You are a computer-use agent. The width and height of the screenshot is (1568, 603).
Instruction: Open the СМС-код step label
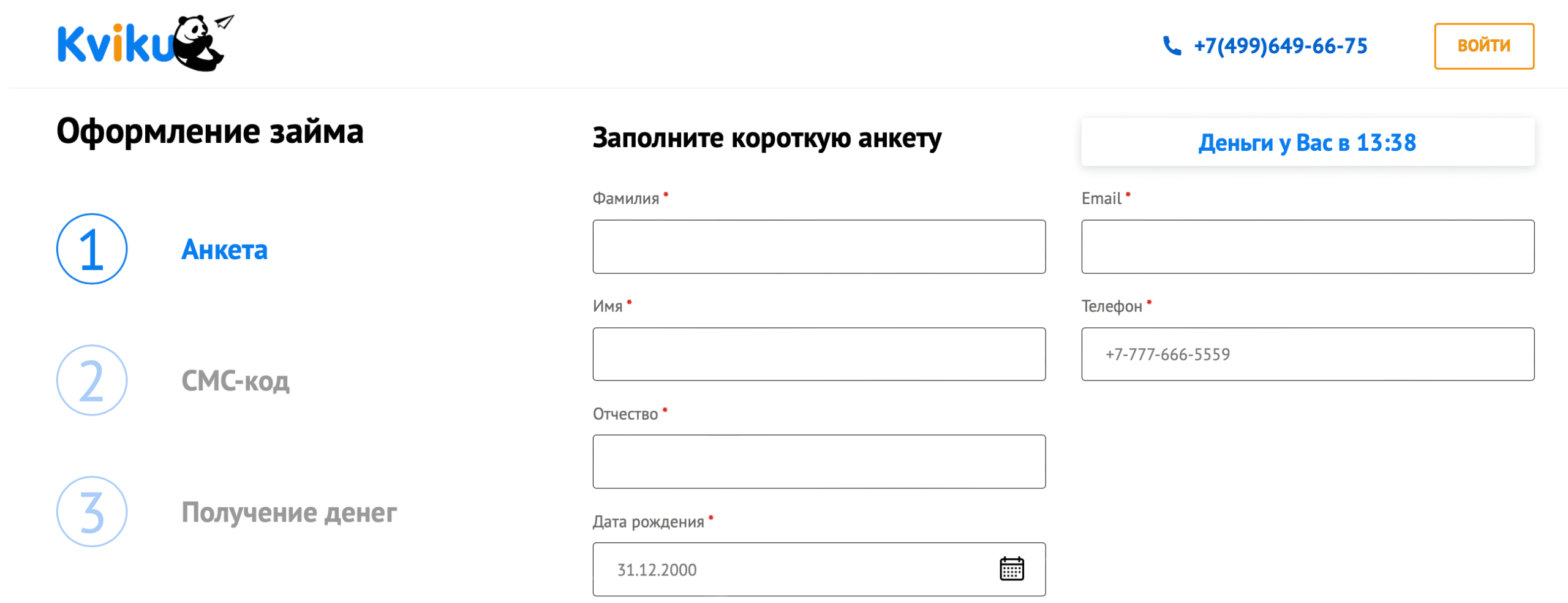tap(235, 381)
